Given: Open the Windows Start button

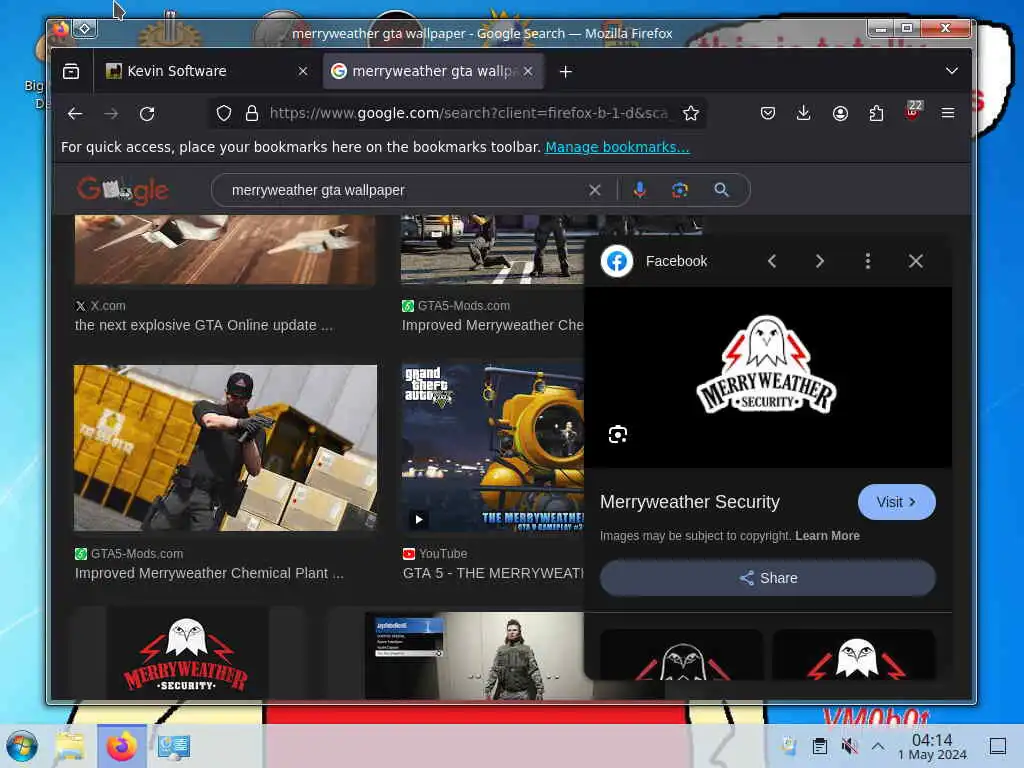Looking at the screenshot, I should click(x=22, y=746).
